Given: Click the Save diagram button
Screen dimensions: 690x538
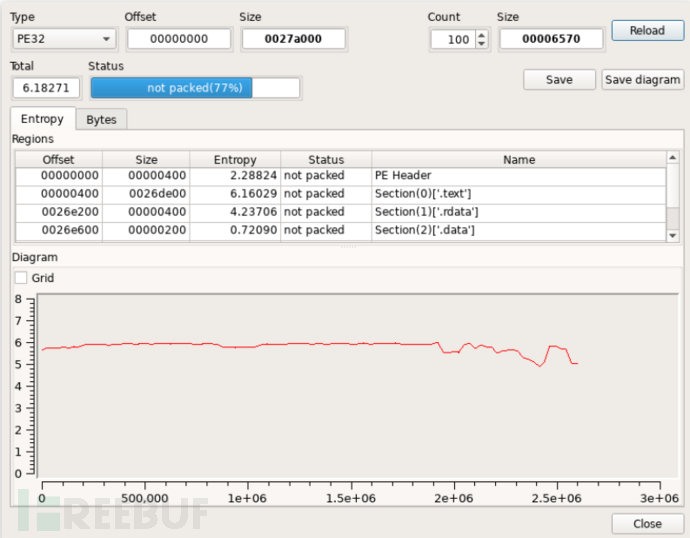Looking at the screenshot, I should click(x=642, y=79).
